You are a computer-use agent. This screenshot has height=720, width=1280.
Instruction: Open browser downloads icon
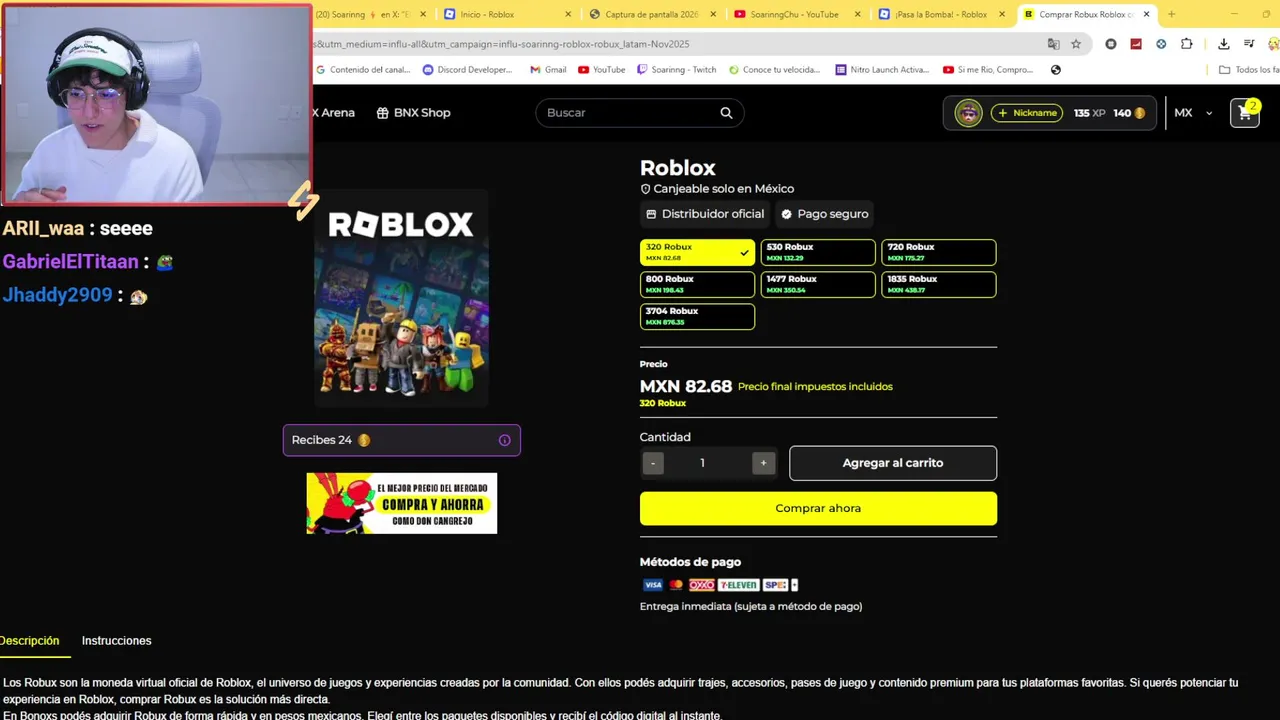pyautogui.click(x=1223, y=44)
